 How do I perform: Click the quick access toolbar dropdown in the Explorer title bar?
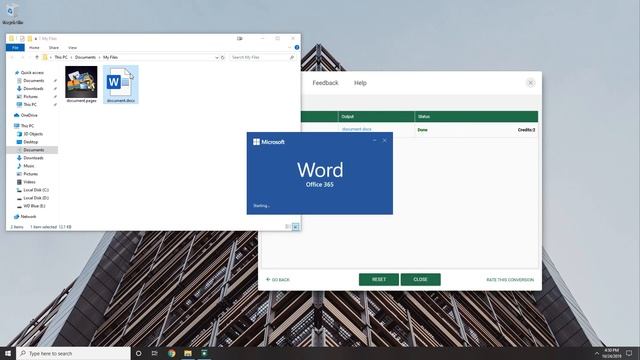click(36, 39)
